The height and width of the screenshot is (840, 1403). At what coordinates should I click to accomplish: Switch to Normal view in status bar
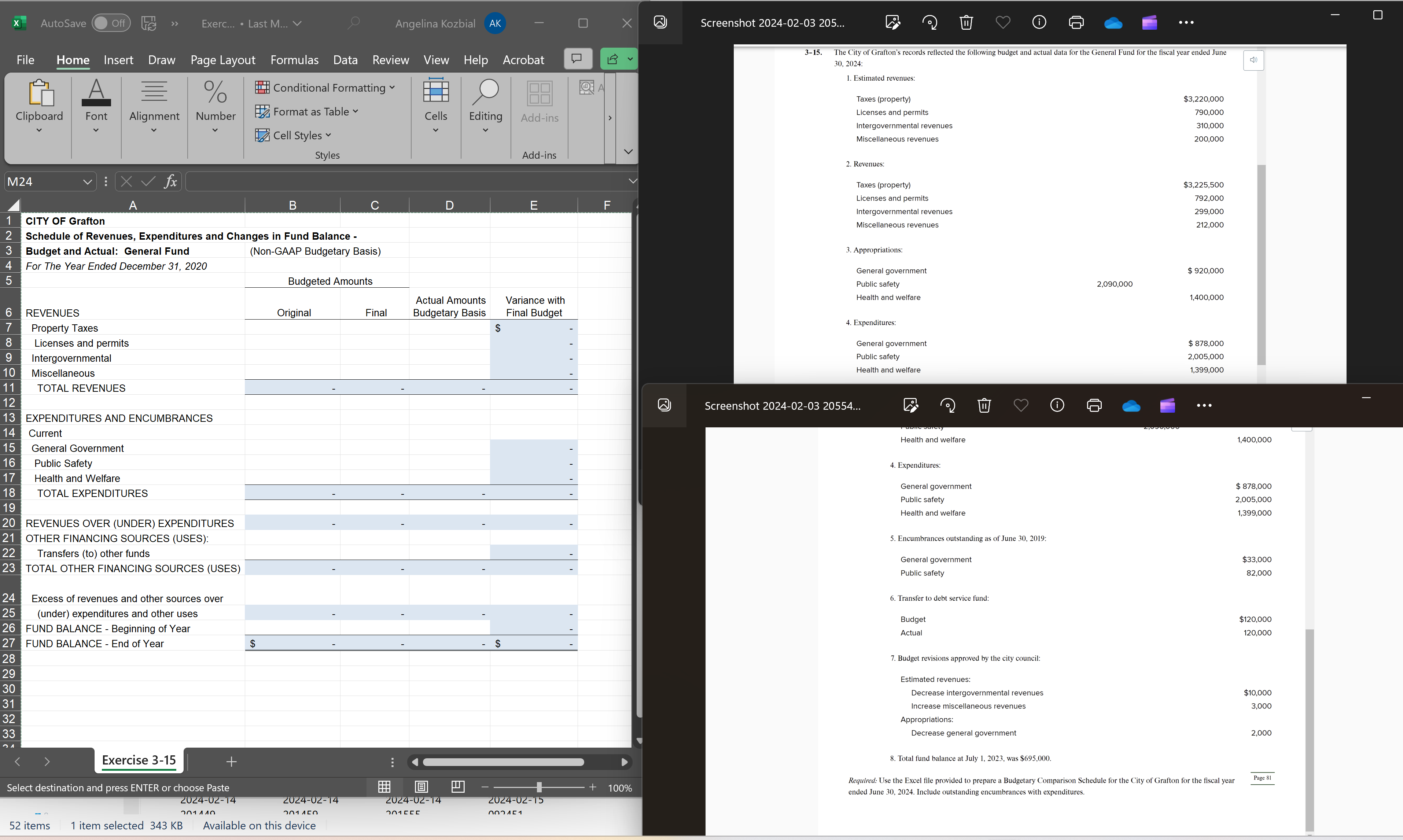384,787
